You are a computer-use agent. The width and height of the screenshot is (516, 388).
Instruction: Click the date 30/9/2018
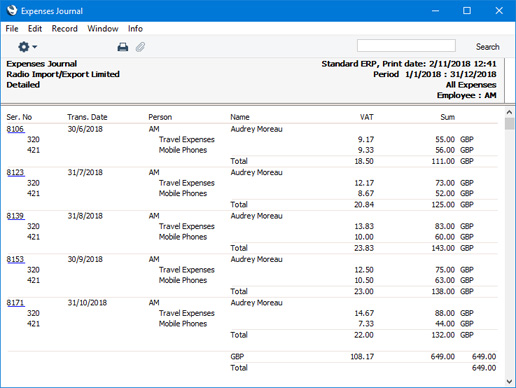pos(85,259)
